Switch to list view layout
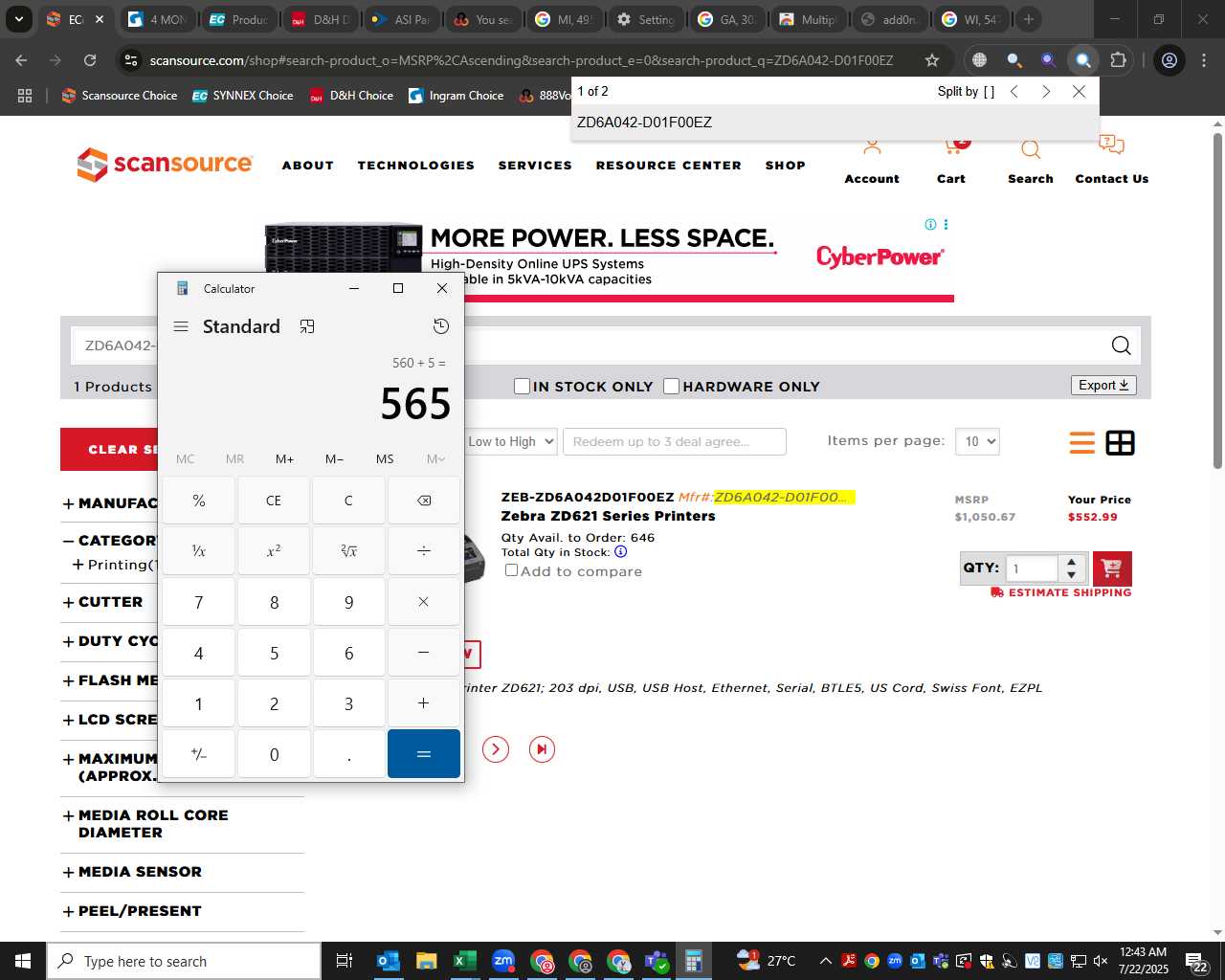 click(x=1082, y=443)
